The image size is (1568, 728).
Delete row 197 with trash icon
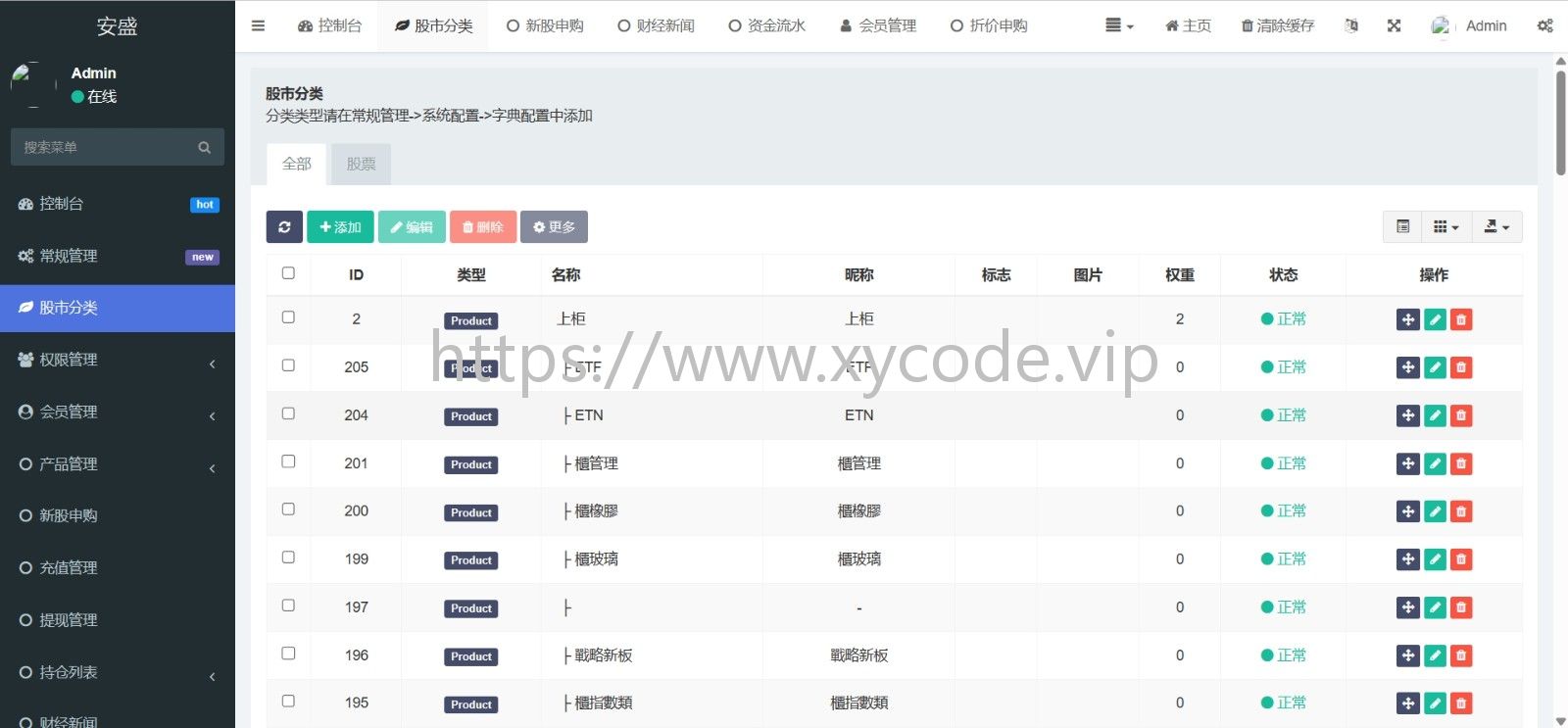click(x=1461, y=607)
